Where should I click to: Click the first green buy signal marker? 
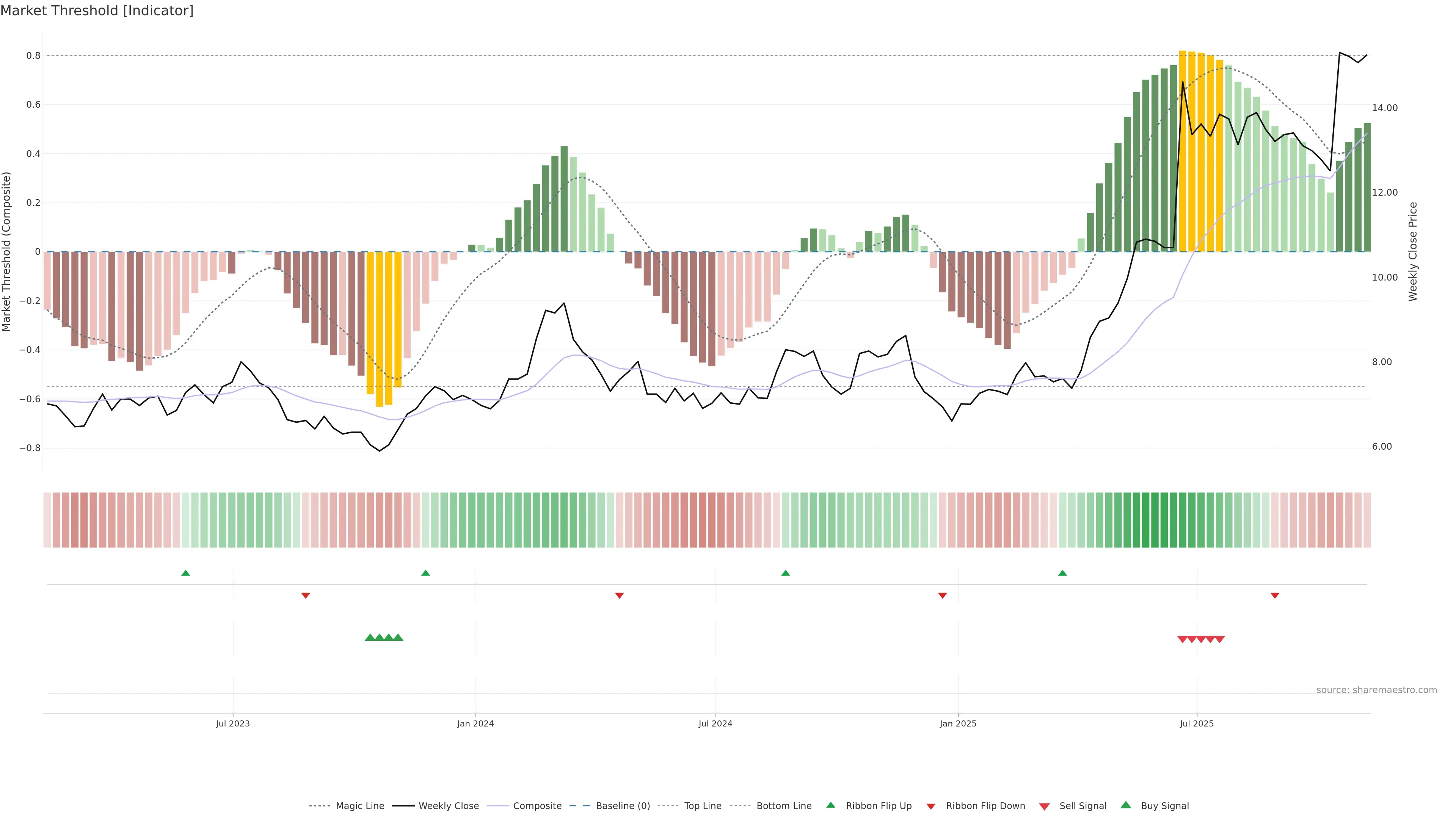370,637
